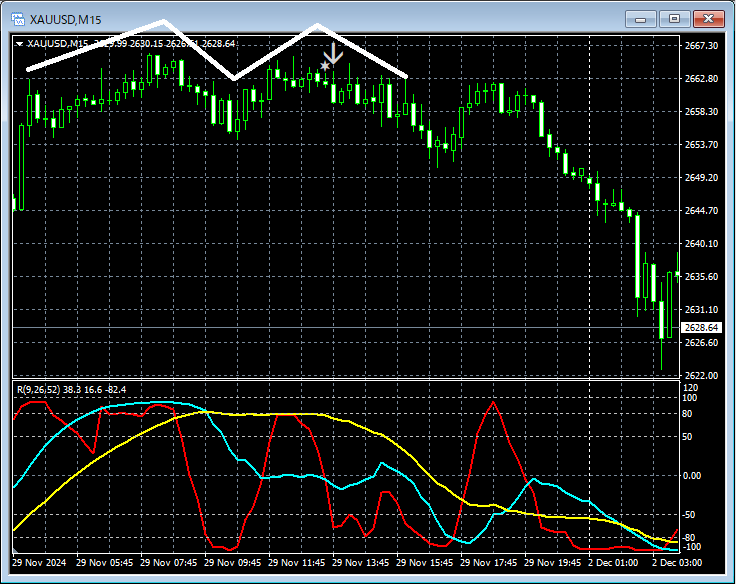Screen dimensions: 737x584
Task: Click the 29 Nov 19:45 time axis label
Action: pos(552,563)
